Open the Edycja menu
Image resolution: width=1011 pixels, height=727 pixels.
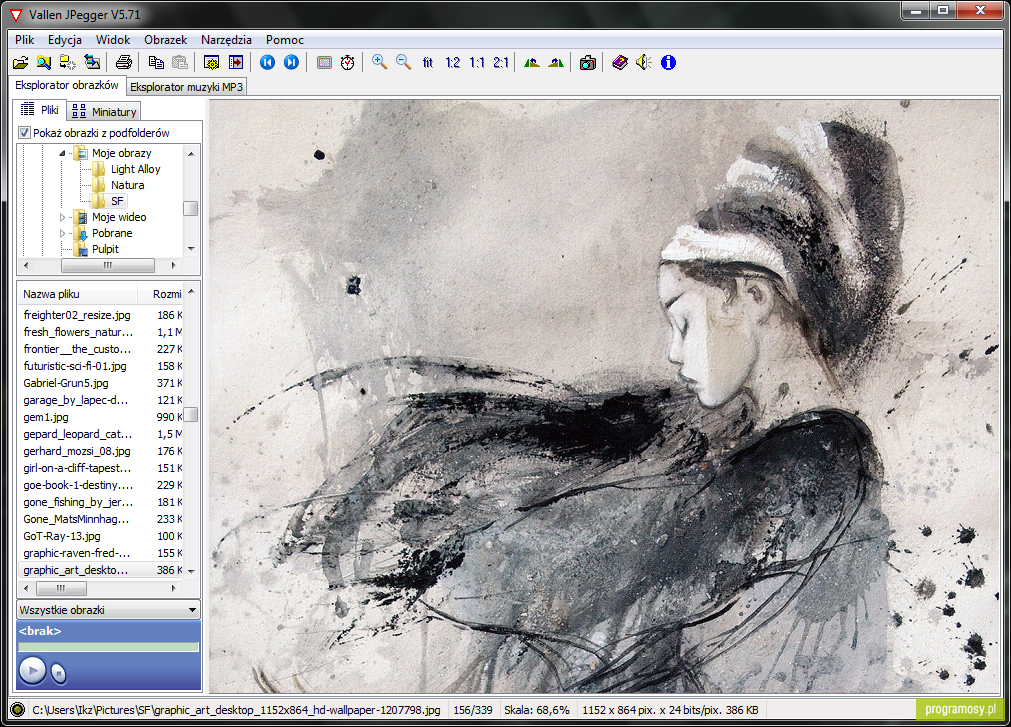click(x=65, y=40)
